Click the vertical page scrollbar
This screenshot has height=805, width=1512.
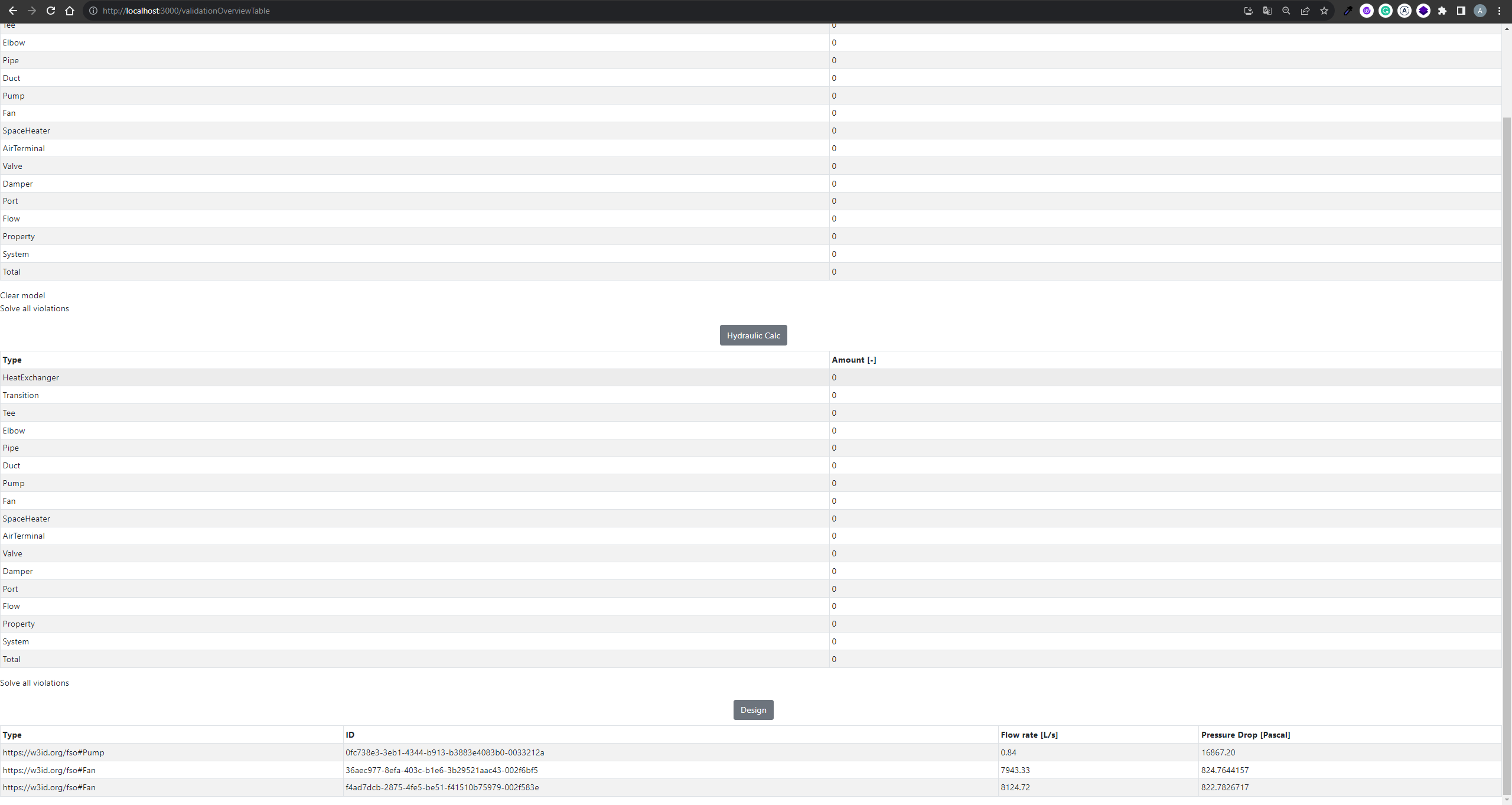(1507, 413)
